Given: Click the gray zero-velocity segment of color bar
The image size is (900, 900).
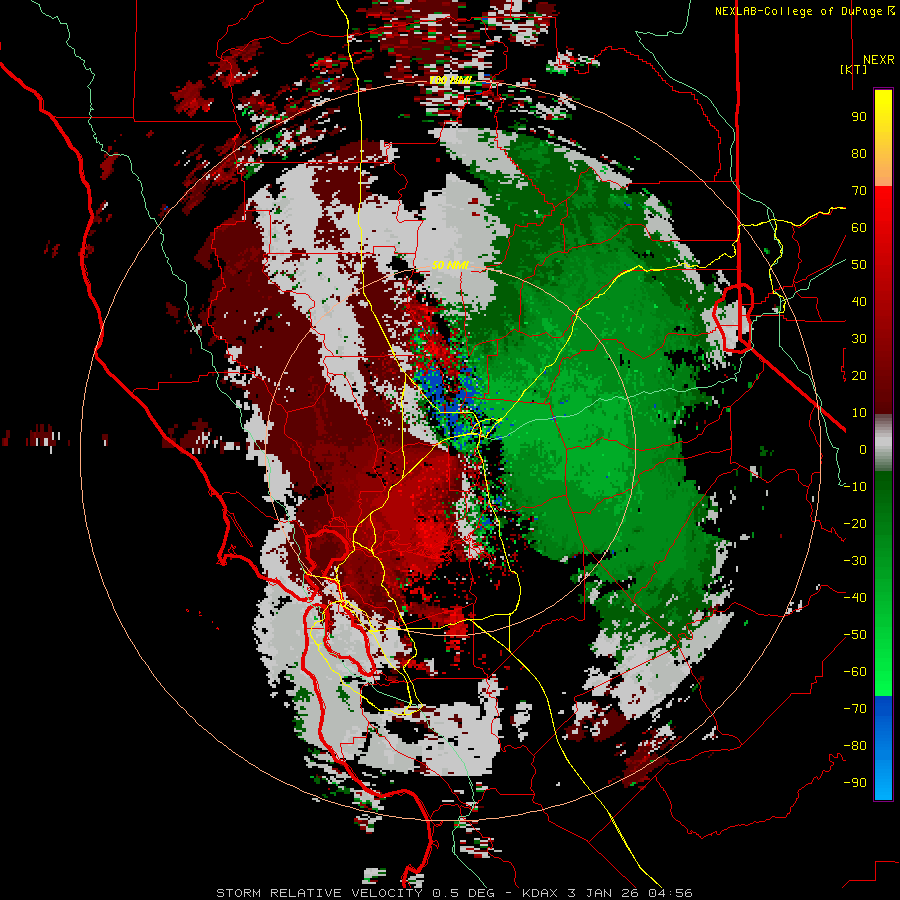Looking at the screenshot, I should tap(883, 443).
